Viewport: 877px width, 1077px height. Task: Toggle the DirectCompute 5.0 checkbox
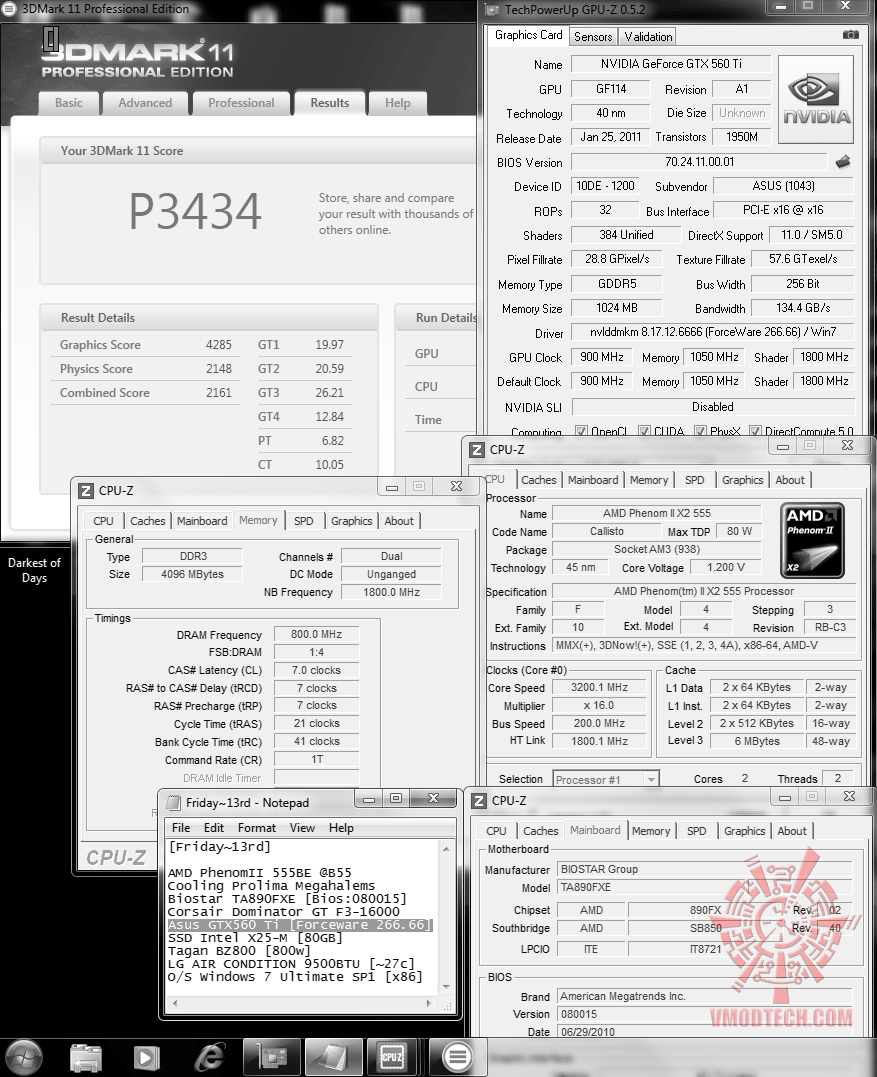click(755, 431)
